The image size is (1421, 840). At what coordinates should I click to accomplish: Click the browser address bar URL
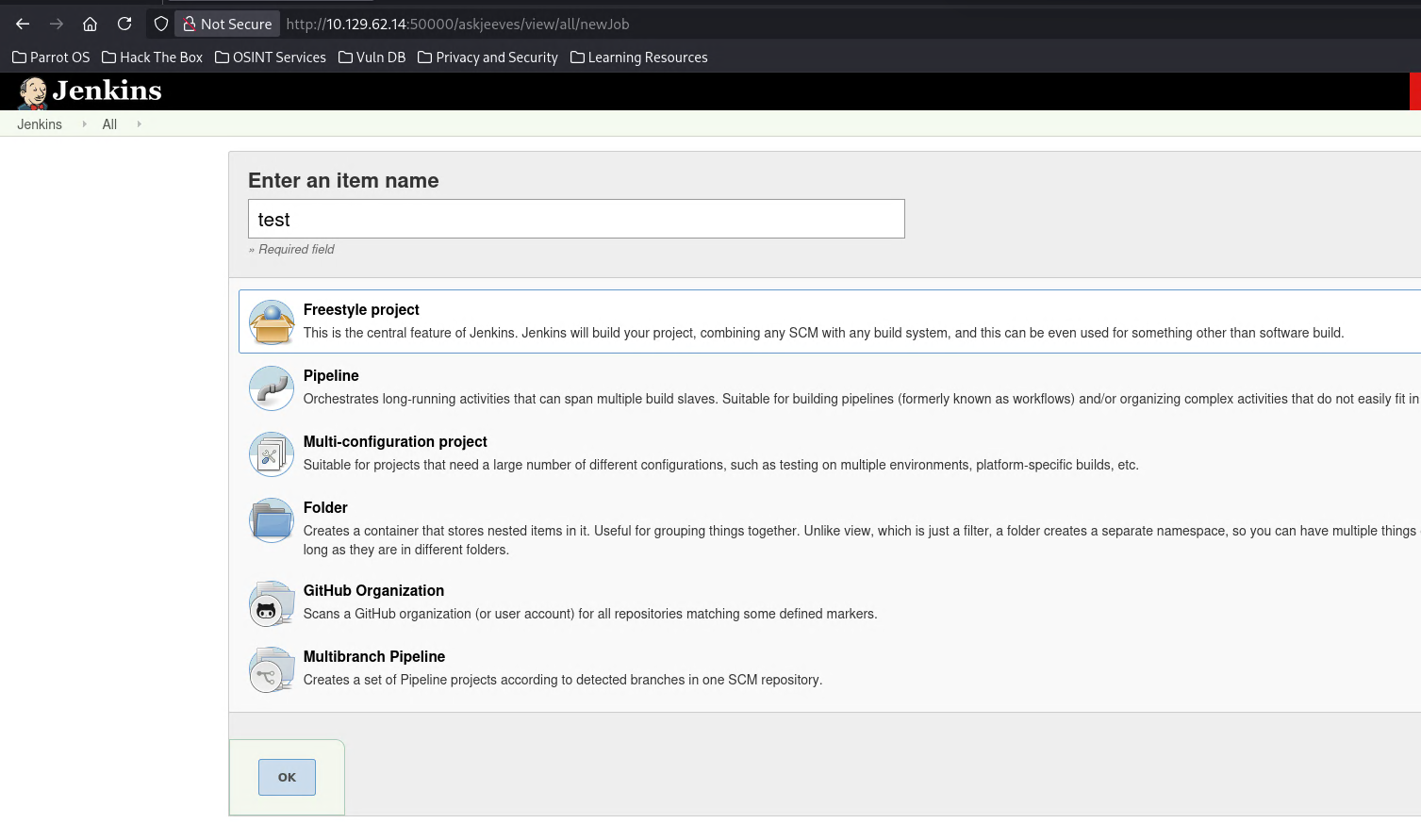[x=457, y=24]
